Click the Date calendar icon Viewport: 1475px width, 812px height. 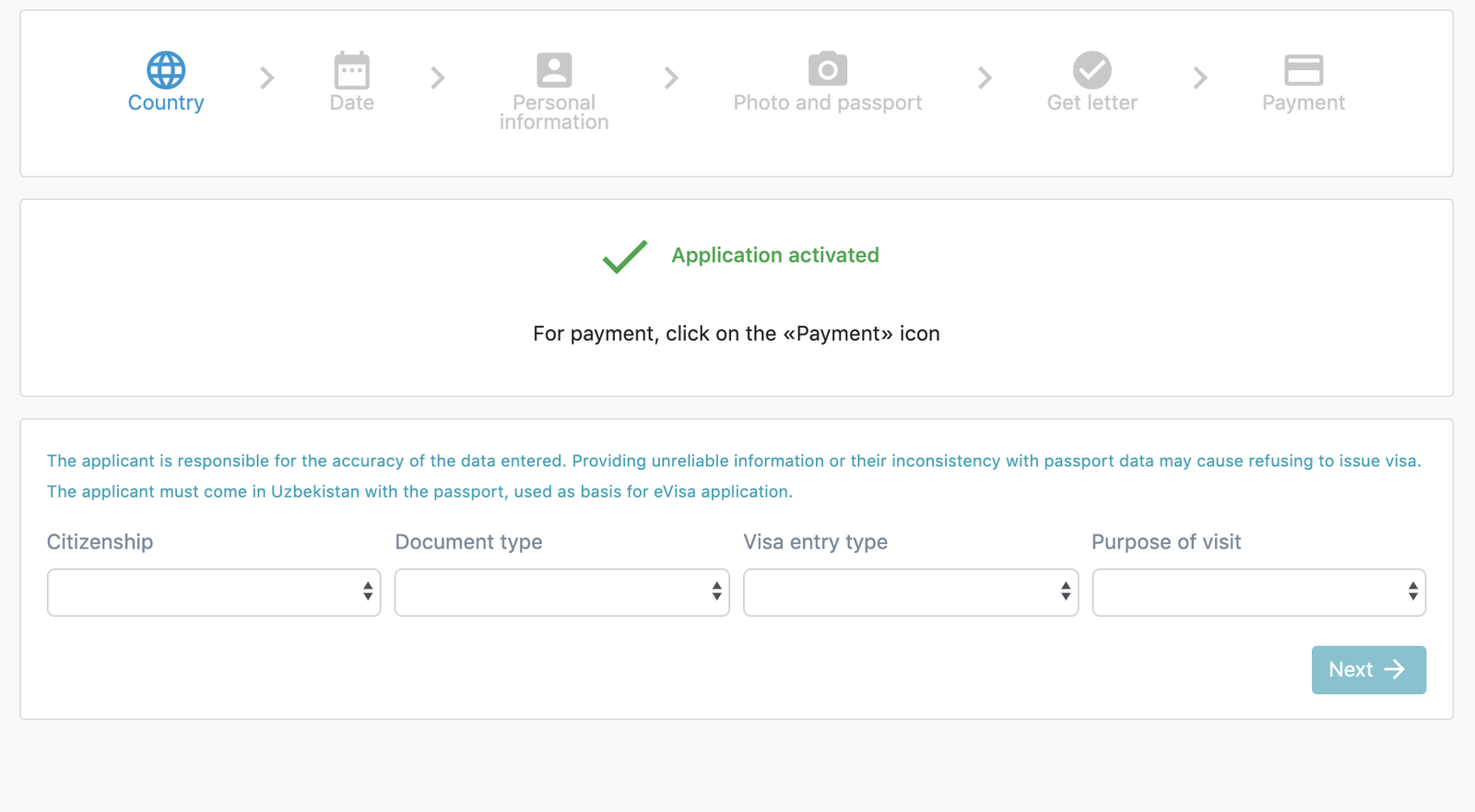351,70
